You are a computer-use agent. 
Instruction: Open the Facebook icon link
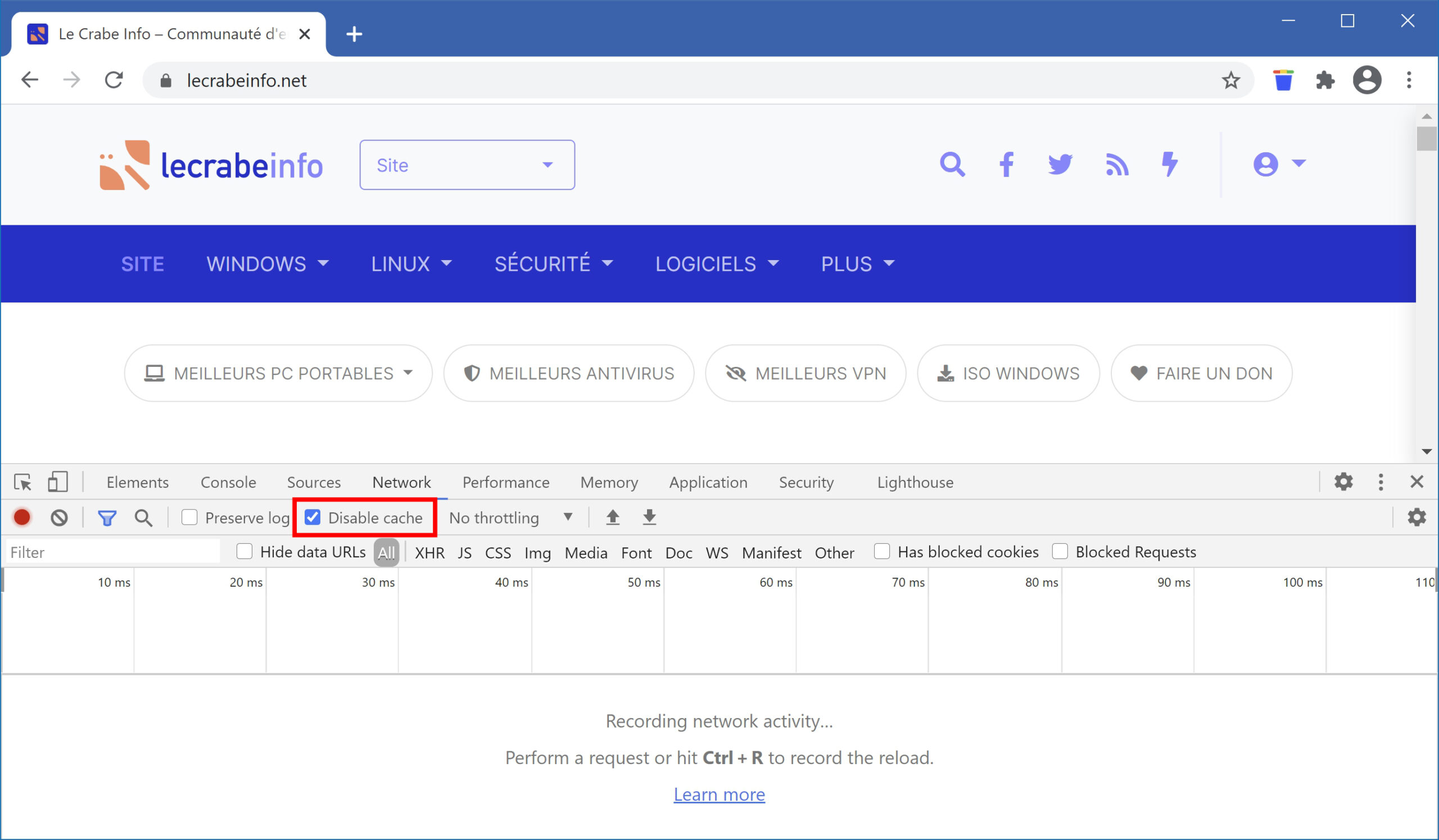[1006, 164]
